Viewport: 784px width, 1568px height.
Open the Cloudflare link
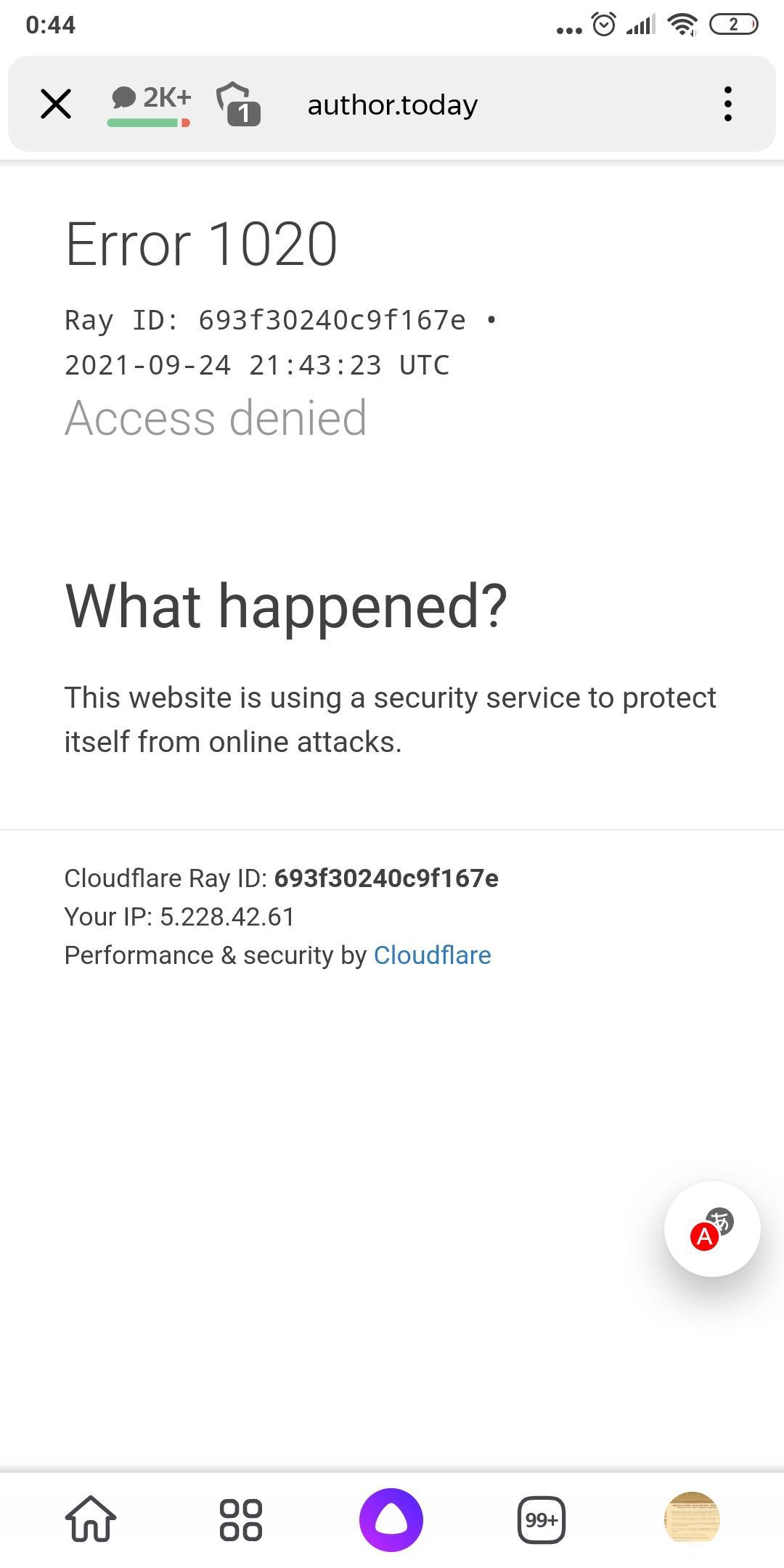click(433, 955)
